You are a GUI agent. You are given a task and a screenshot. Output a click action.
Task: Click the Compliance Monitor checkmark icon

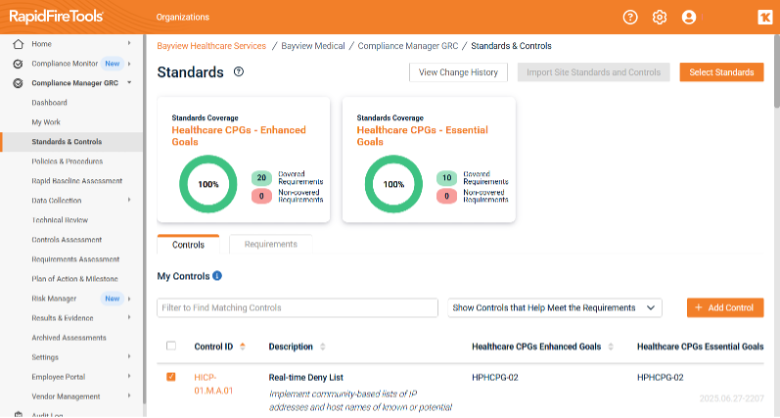[18, 64]
